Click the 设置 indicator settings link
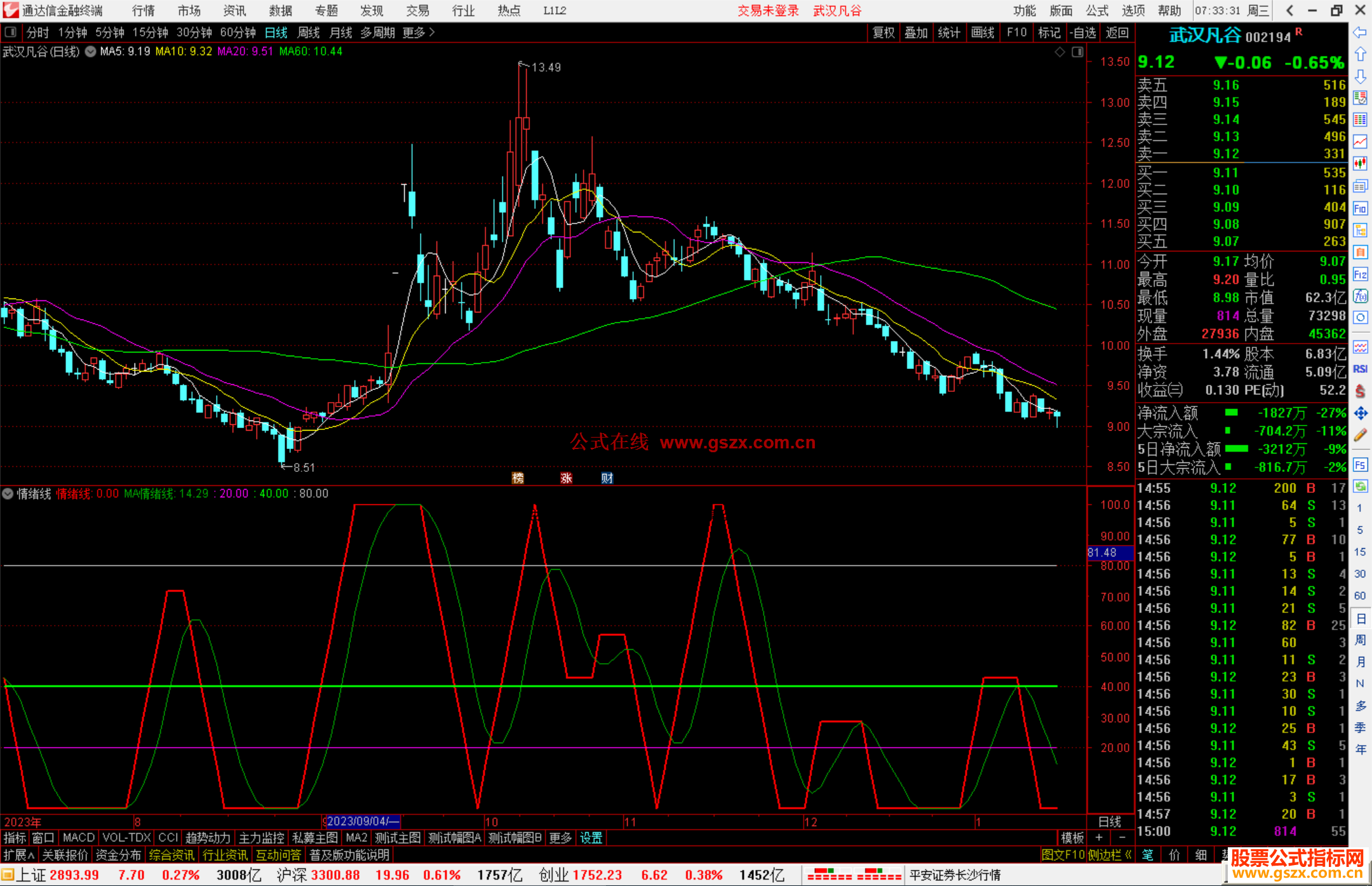The width and height of the screenshot is (1372, 886). click(x=591, y=838)
